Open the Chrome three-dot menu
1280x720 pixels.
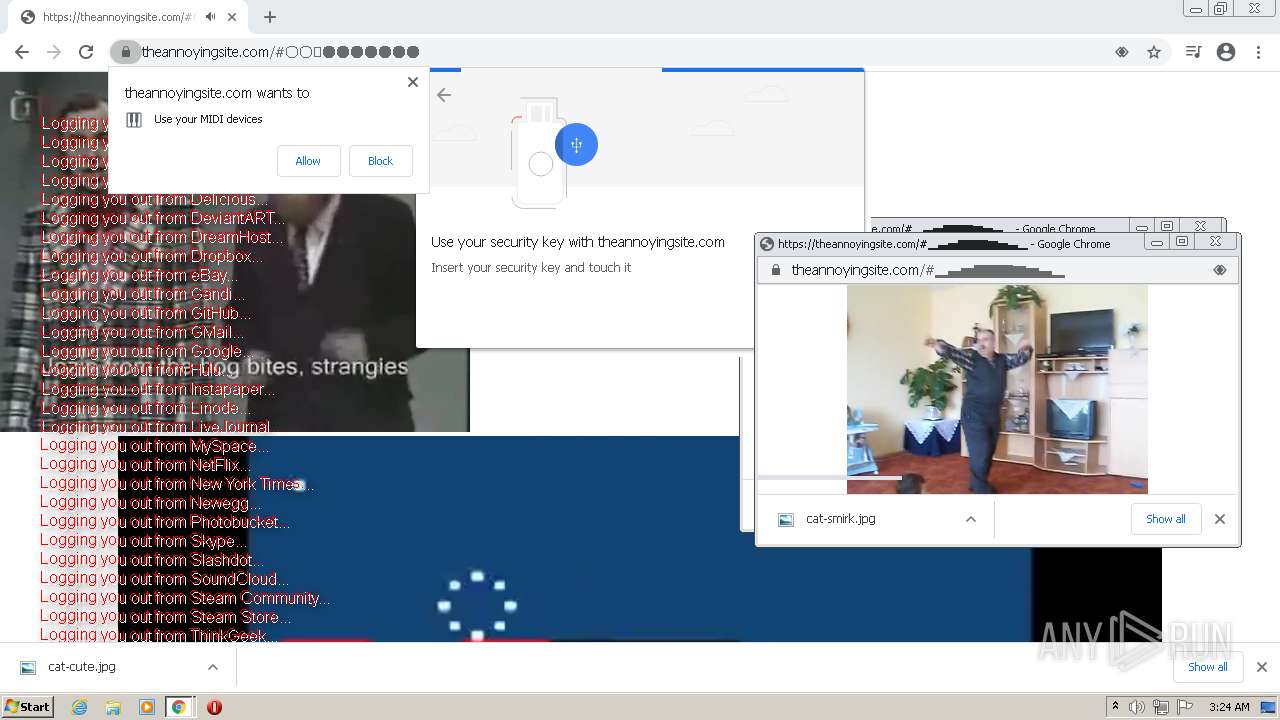(x=1258, y=52)
